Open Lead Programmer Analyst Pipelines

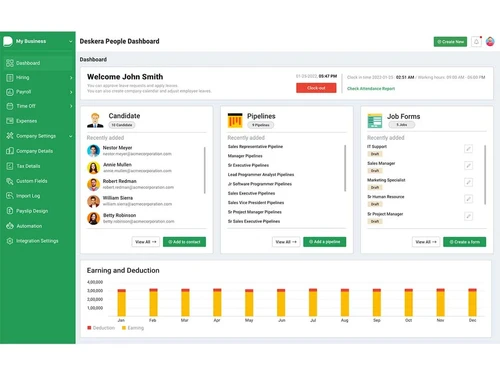click(261, 175)
